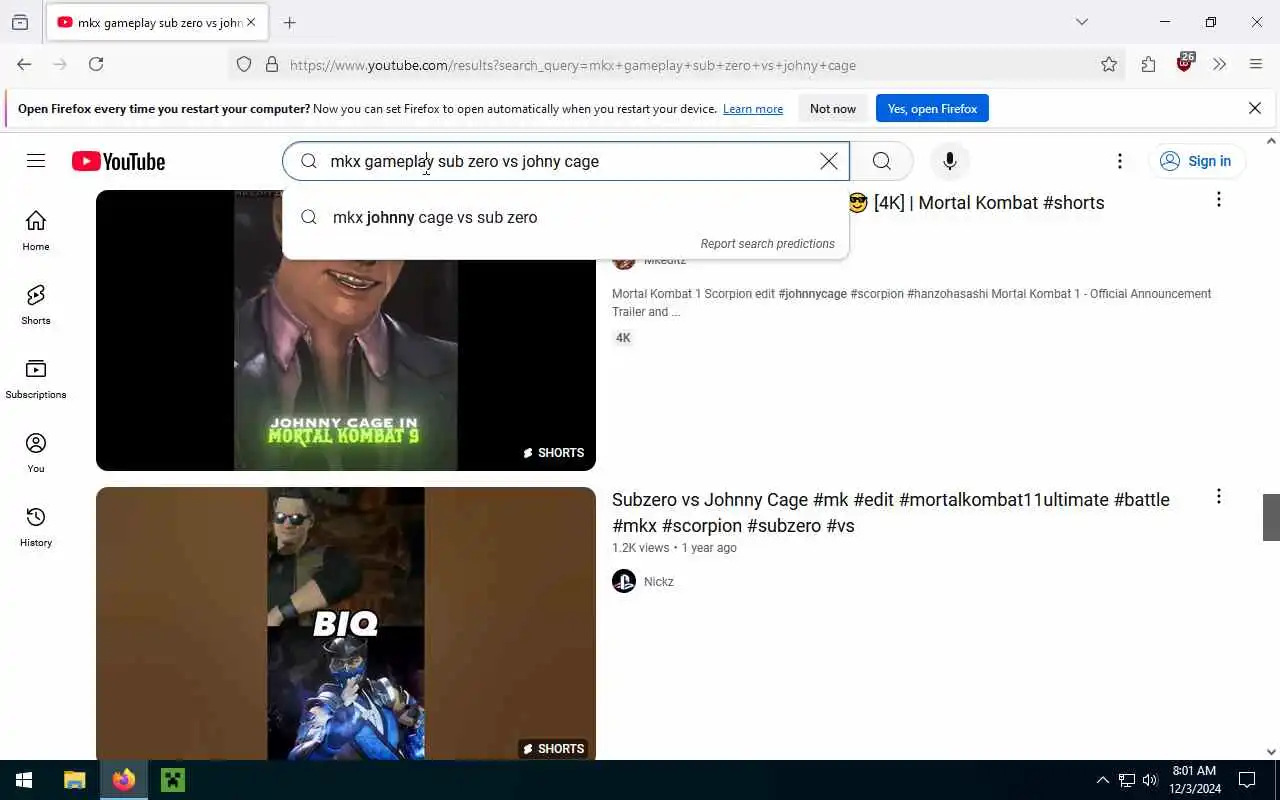1280x800 pixels.
Task: Close the mkx gameplay YouTube tab
Action: click(x=251, y=22)
